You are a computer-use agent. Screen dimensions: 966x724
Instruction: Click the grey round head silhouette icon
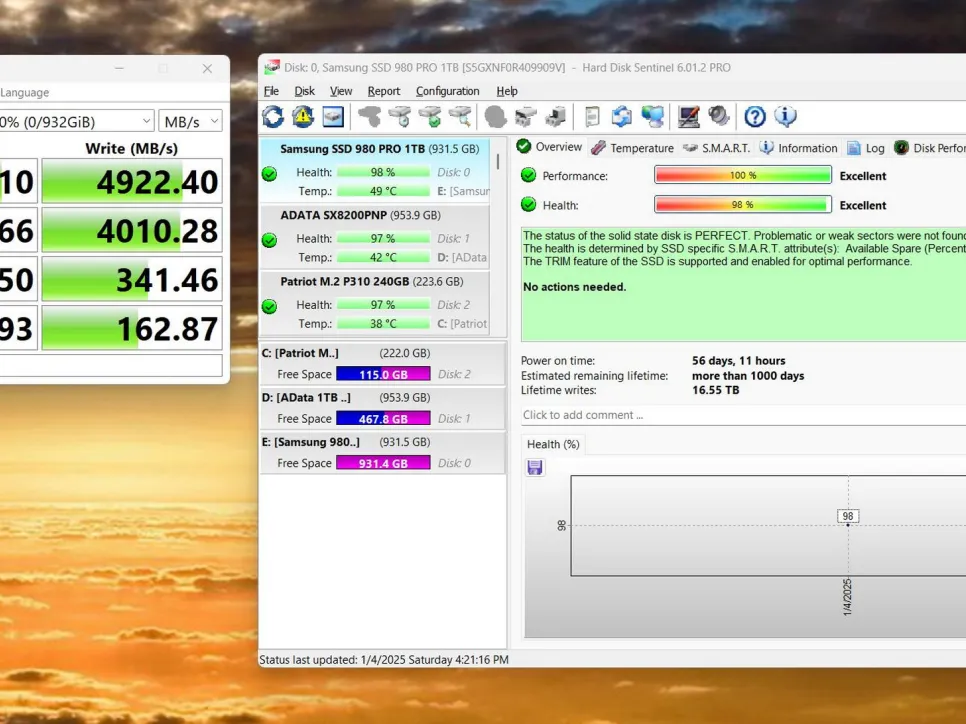pyautogui.click(x=495, y=116)
